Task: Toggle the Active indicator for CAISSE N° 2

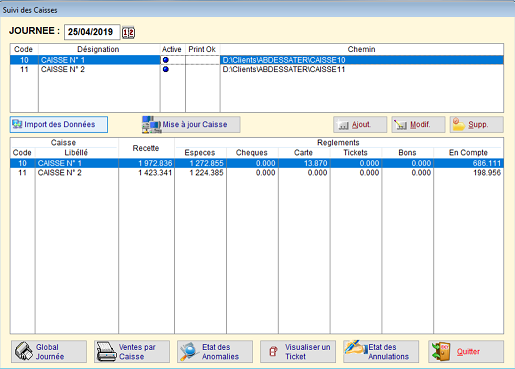Action: coord(166,69)
